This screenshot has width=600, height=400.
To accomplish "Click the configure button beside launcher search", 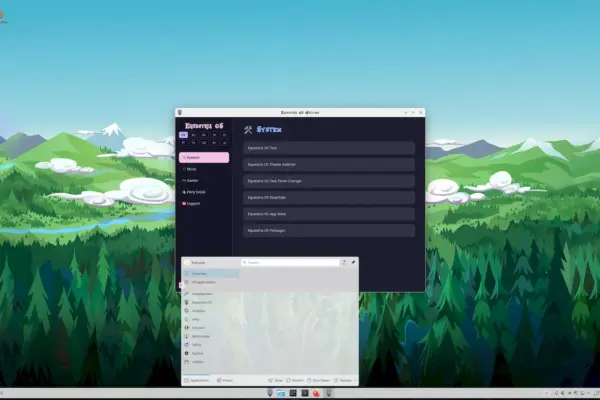I will click(x=344, y=262).
